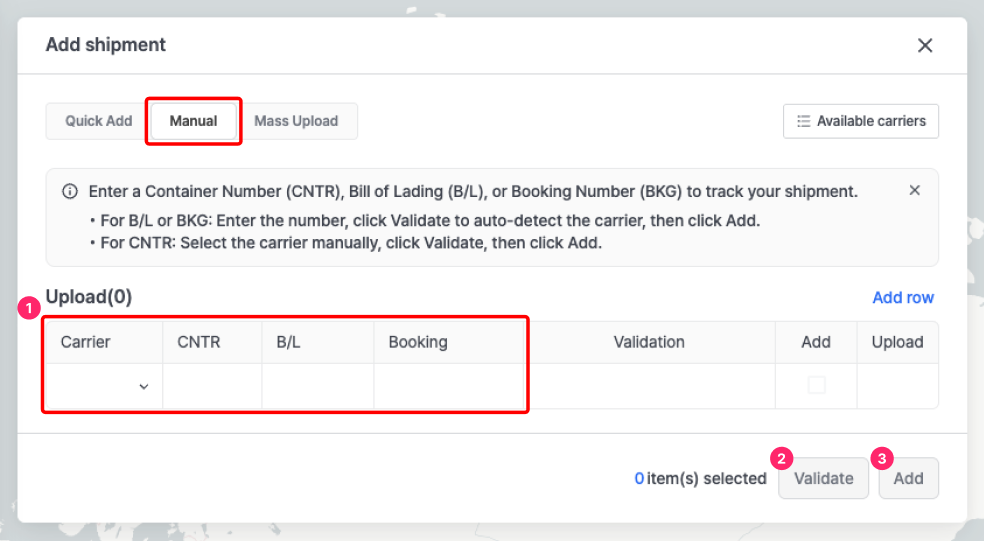984x541 pixels.
Task: Click the pink step 3 badge
Action: click(x=882, y=459)
